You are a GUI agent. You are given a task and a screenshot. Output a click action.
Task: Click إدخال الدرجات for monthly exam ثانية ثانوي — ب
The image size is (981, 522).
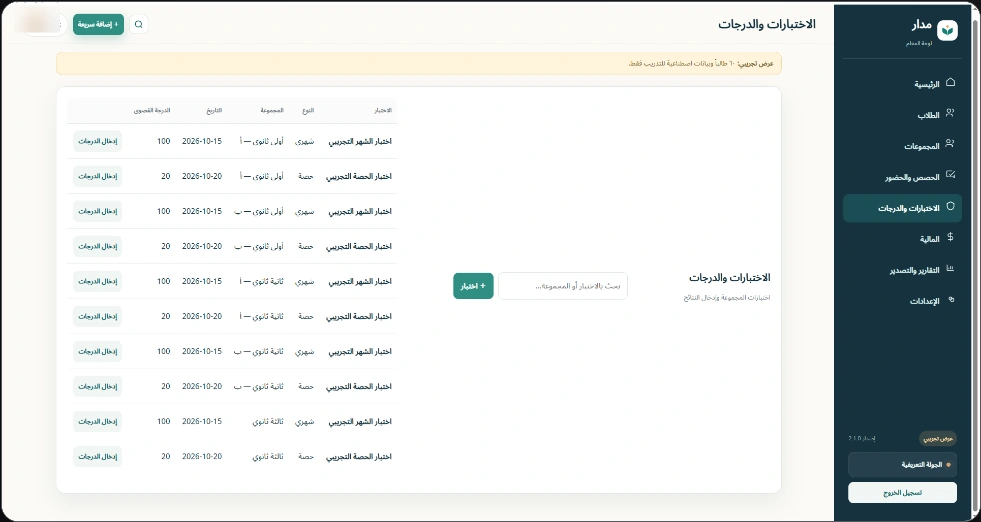[98, 352]
